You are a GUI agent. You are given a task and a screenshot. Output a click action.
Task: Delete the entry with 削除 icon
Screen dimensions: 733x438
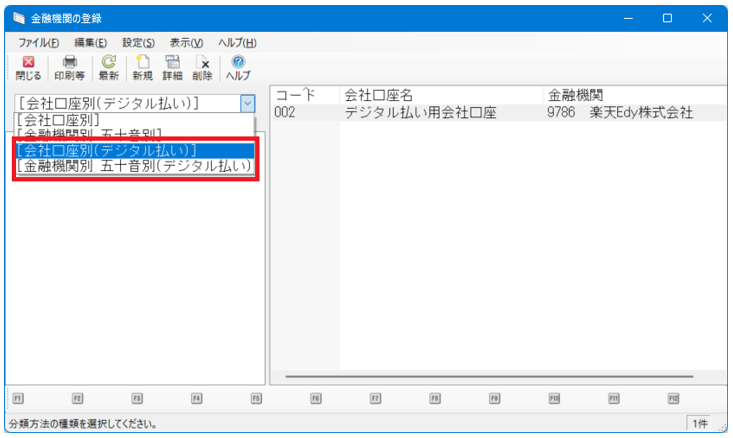coord(202,68)
